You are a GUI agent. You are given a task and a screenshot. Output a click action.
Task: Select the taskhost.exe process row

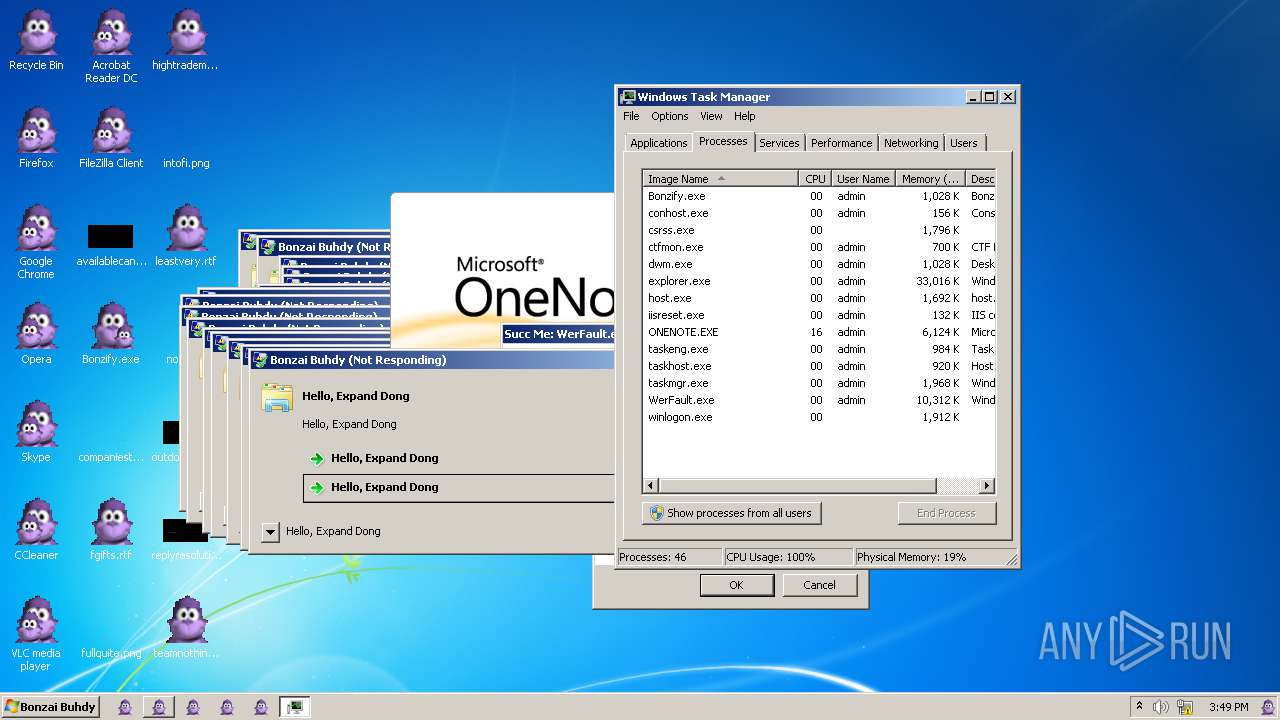click(819, 366)
